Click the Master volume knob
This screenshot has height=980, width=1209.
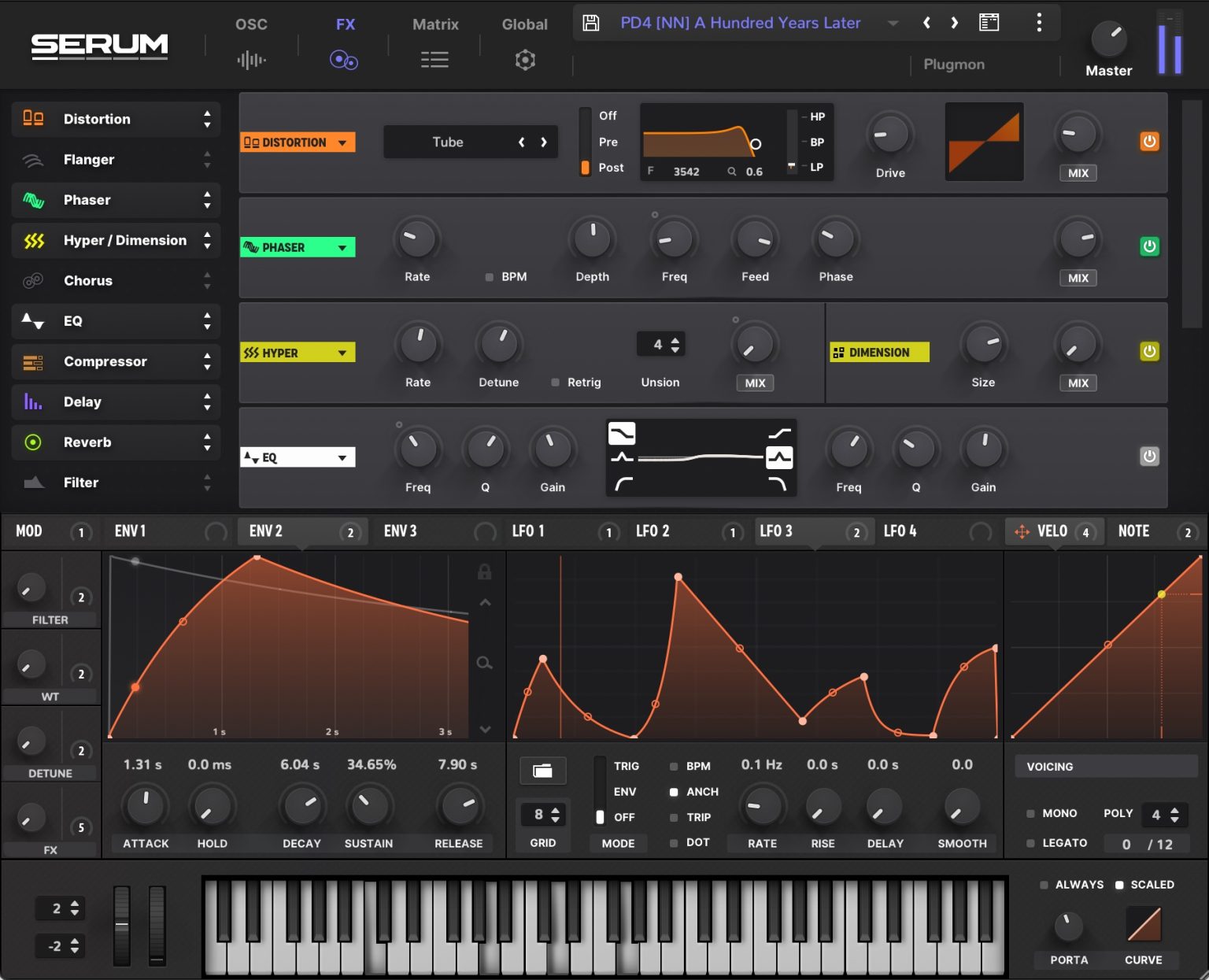1108,39
